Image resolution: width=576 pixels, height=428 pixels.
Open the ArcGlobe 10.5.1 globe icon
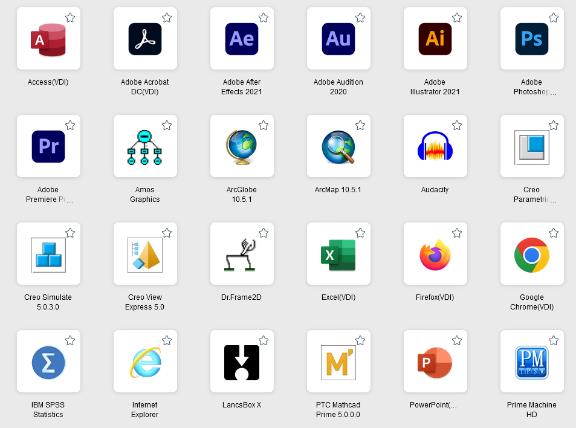pos(241,147)
